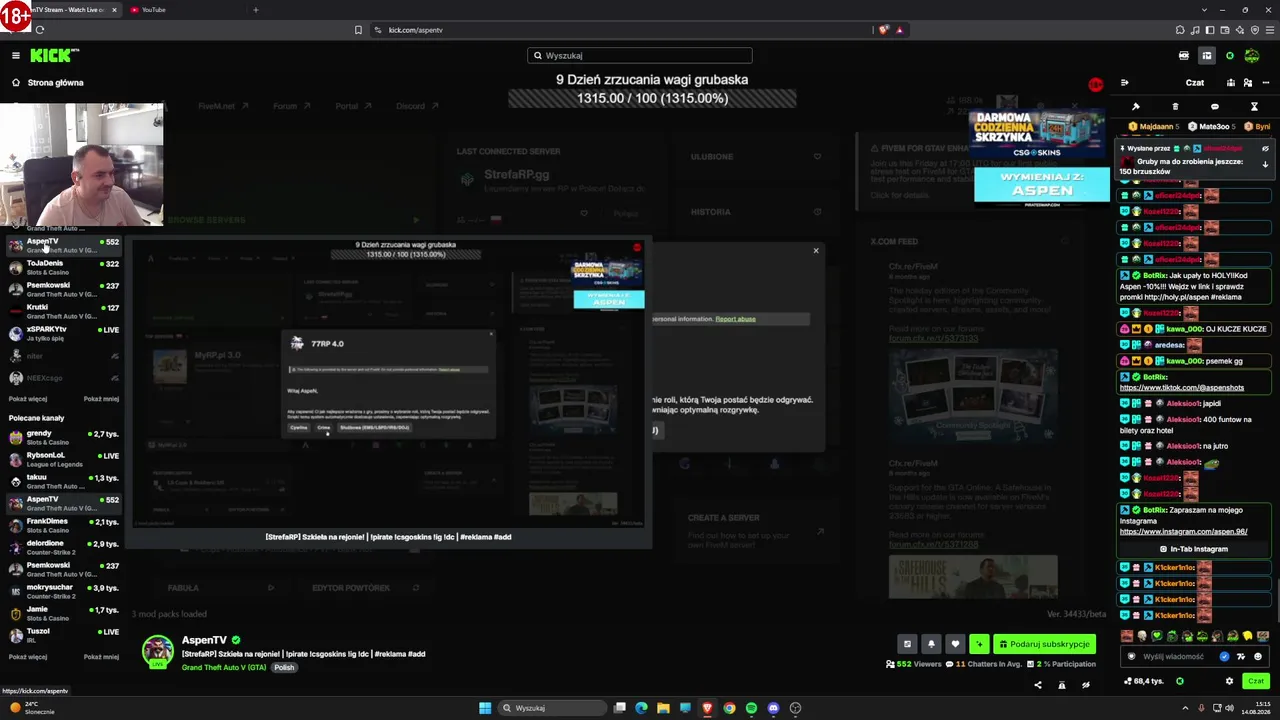The width and height of the screenshot is (1280, 720).
Task: Click the gavel moderation icon
Action: pos(1136,106)
